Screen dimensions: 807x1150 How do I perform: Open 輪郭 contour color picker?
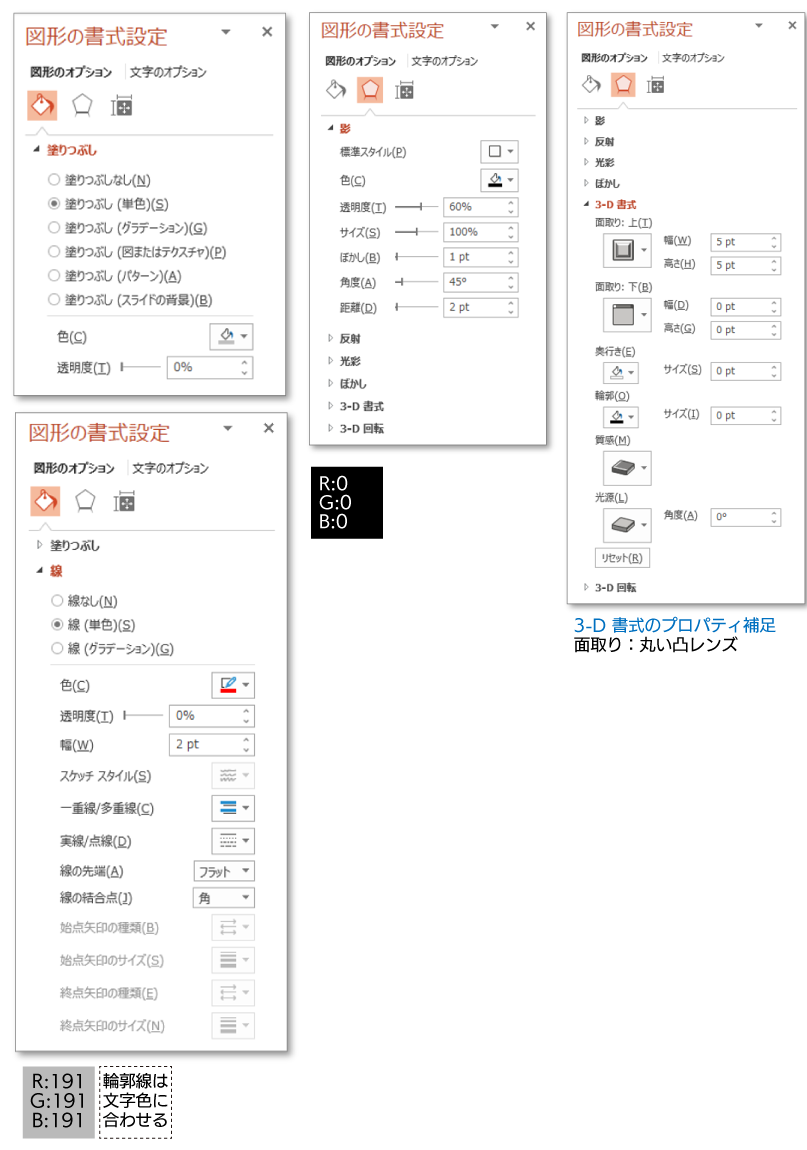(621, 417)
